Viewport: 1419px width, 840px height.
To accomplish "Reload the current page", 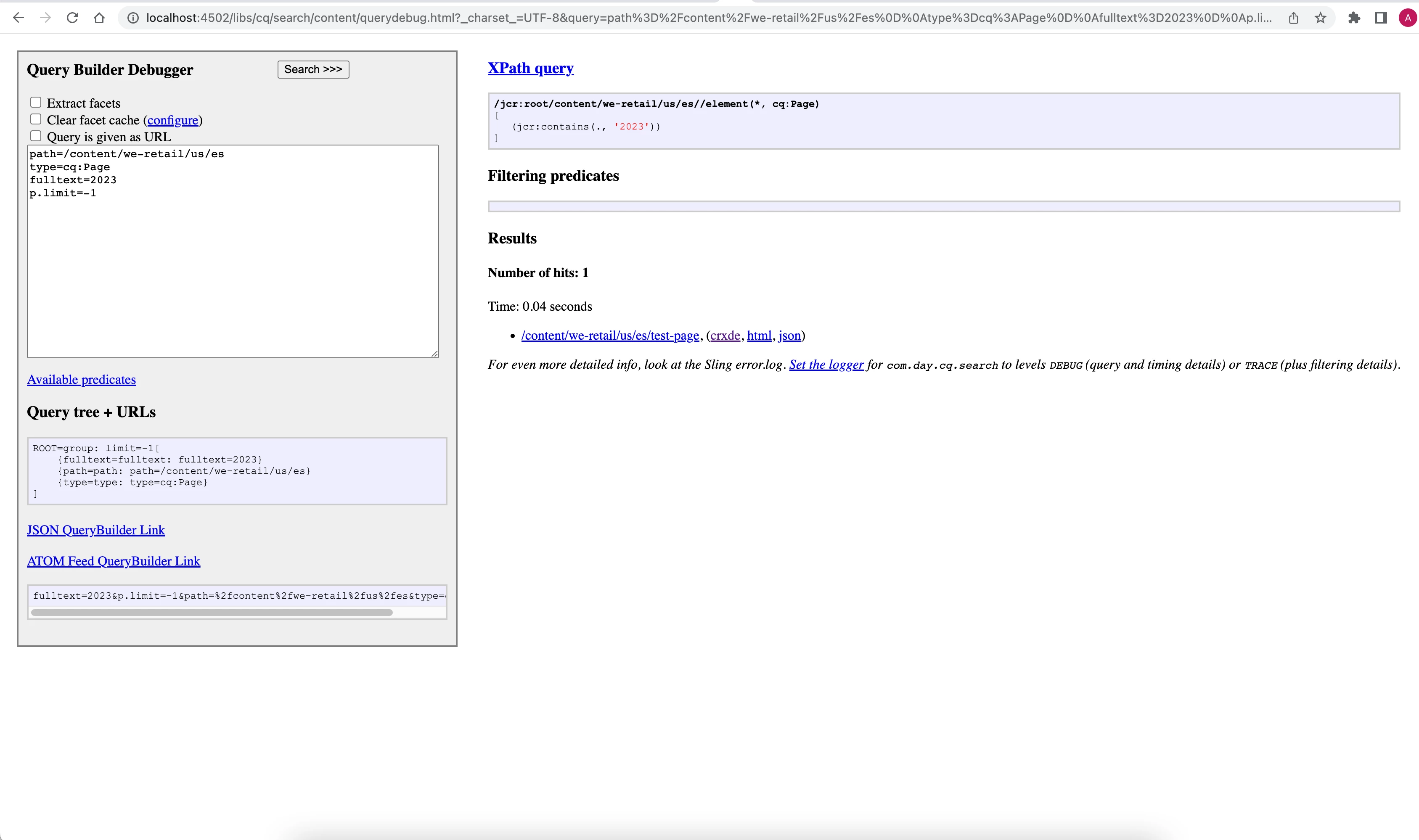I will click(x=72, y=18).
